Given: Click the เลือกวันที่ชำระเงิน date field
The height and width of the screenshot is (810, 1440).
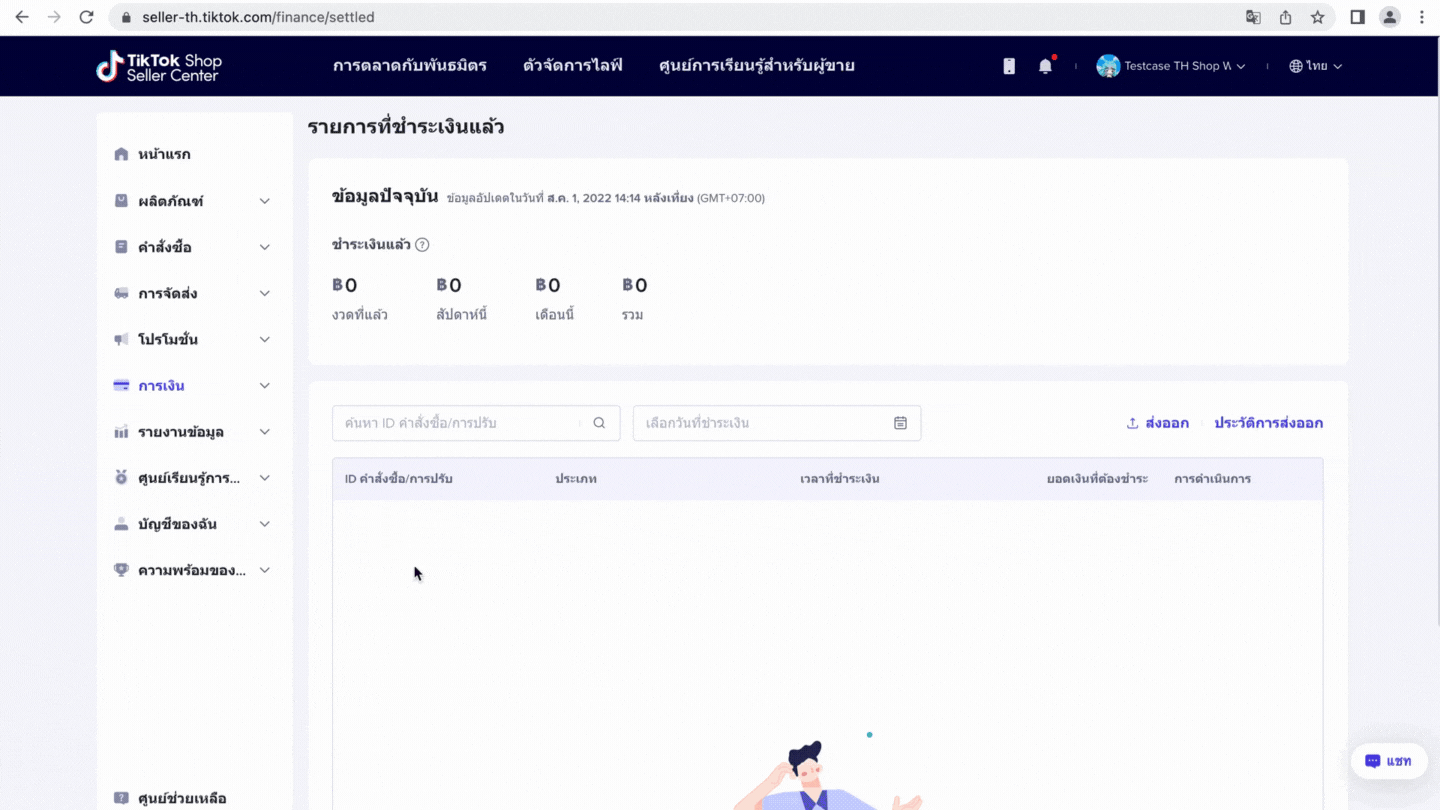Looking at the screenshot, I should click(777, 423).
